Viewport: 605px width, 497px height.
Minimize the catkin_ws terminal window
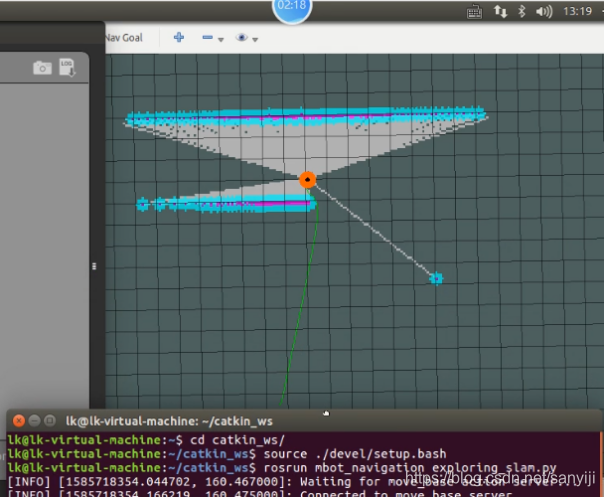pos(34,421)
